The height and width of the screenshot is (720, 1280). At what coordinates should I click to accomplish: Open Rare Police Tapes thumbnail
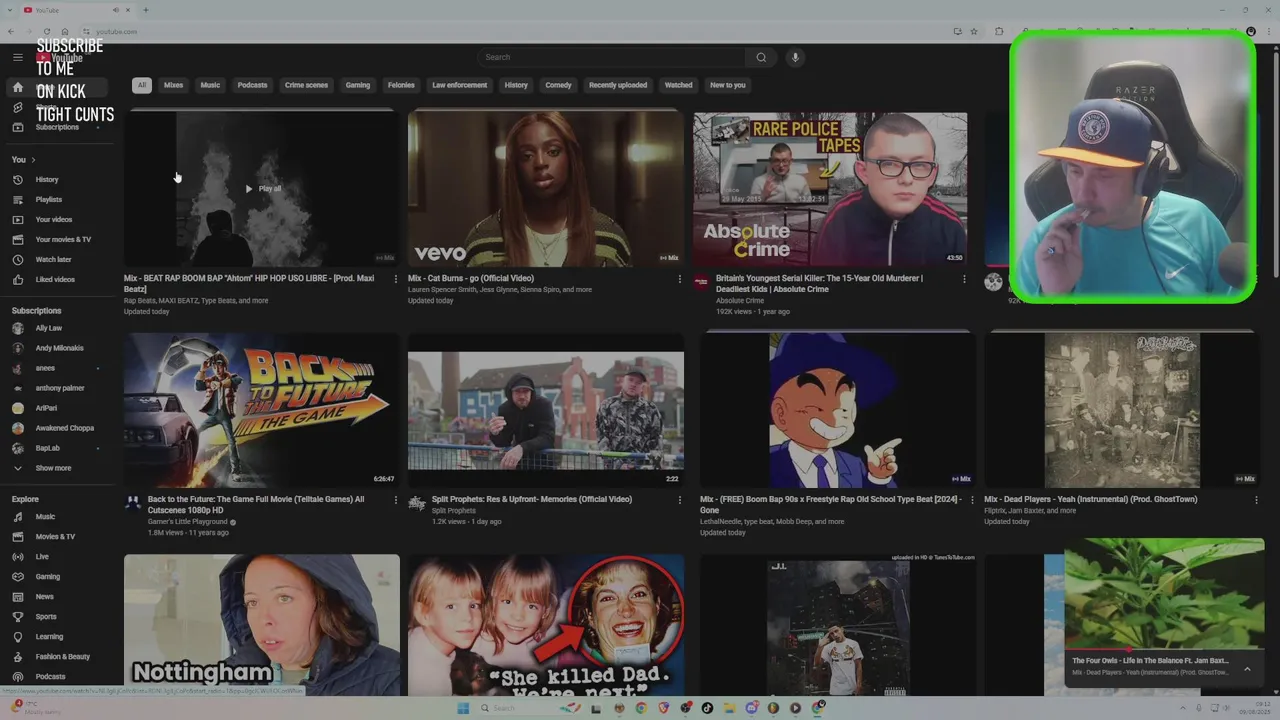tap(830, 189)
